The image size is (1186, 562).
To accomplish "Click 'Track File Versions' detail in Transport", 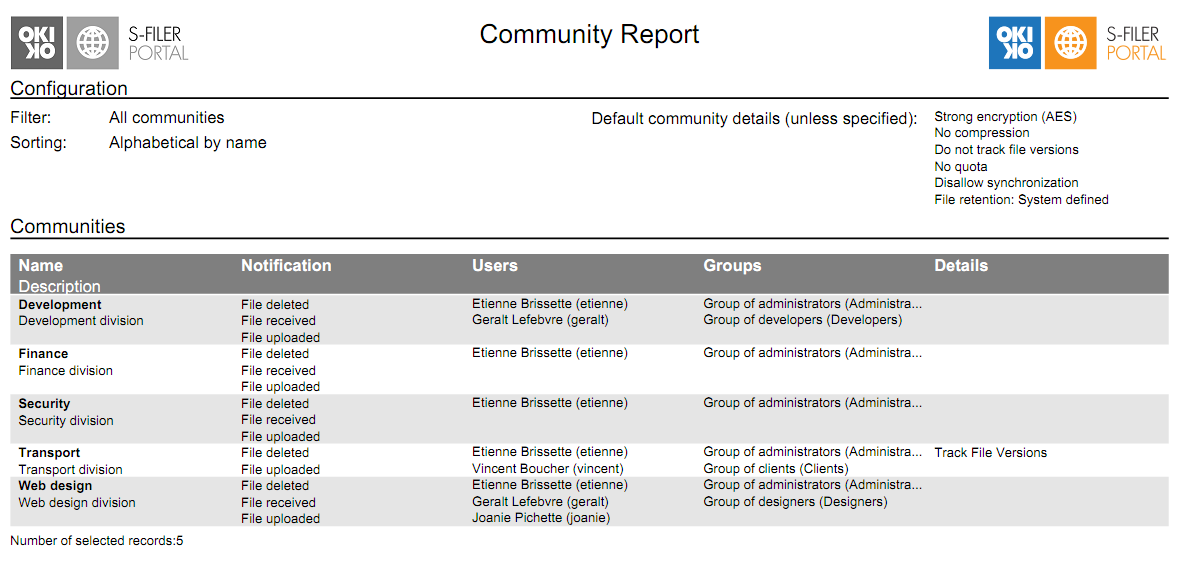I will (991, 452).
